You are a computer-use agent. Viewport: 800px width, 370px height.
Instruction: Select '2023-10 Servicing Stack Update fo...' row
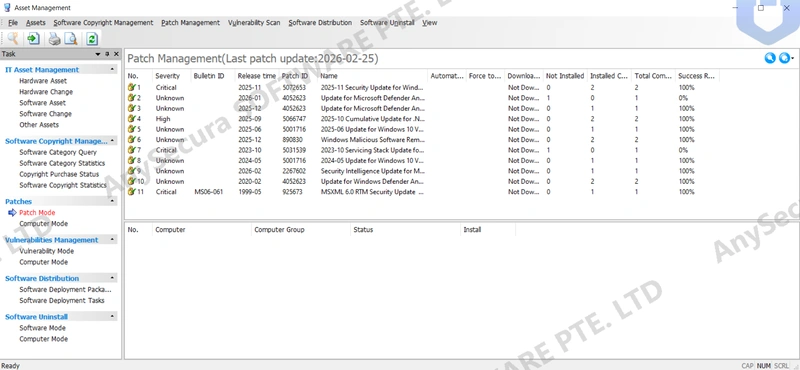(x=422, y=150)
